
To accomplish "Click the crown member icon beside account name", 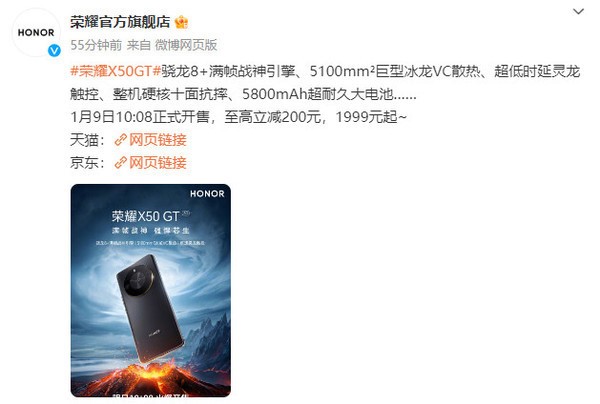I will 181,23.
